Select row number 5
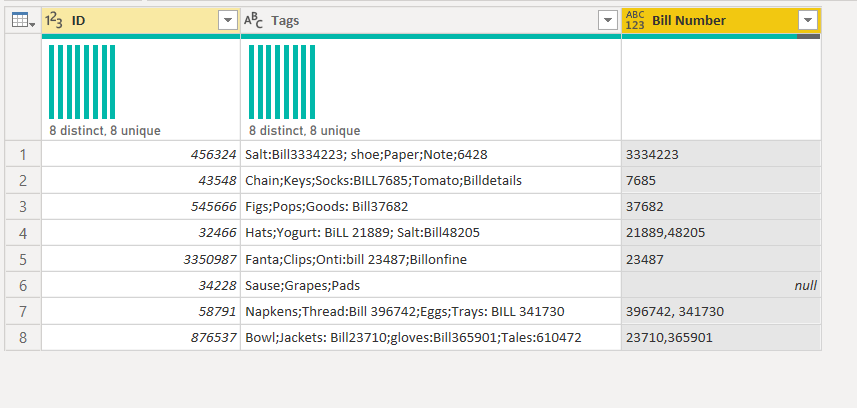 (23, 259)
